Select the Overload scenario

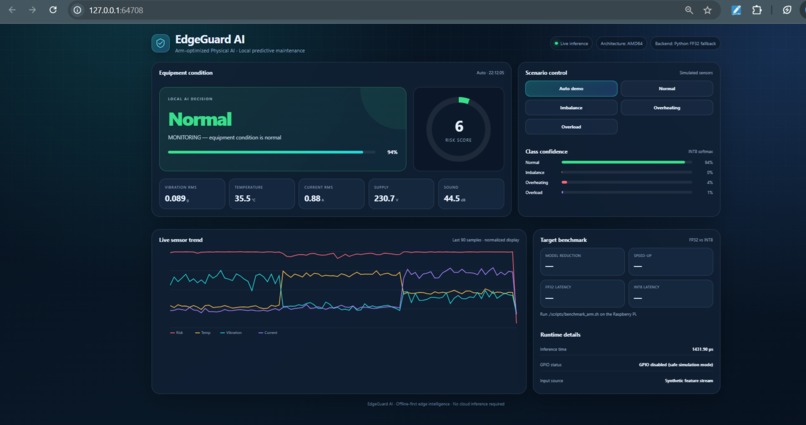click(x=571, y=126)
